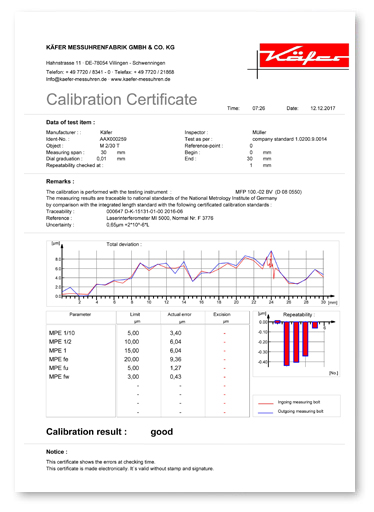Click the 'Ingoing measuring bolt' legend label
This screenshot has width=374, height=512.
click(299, 402)
